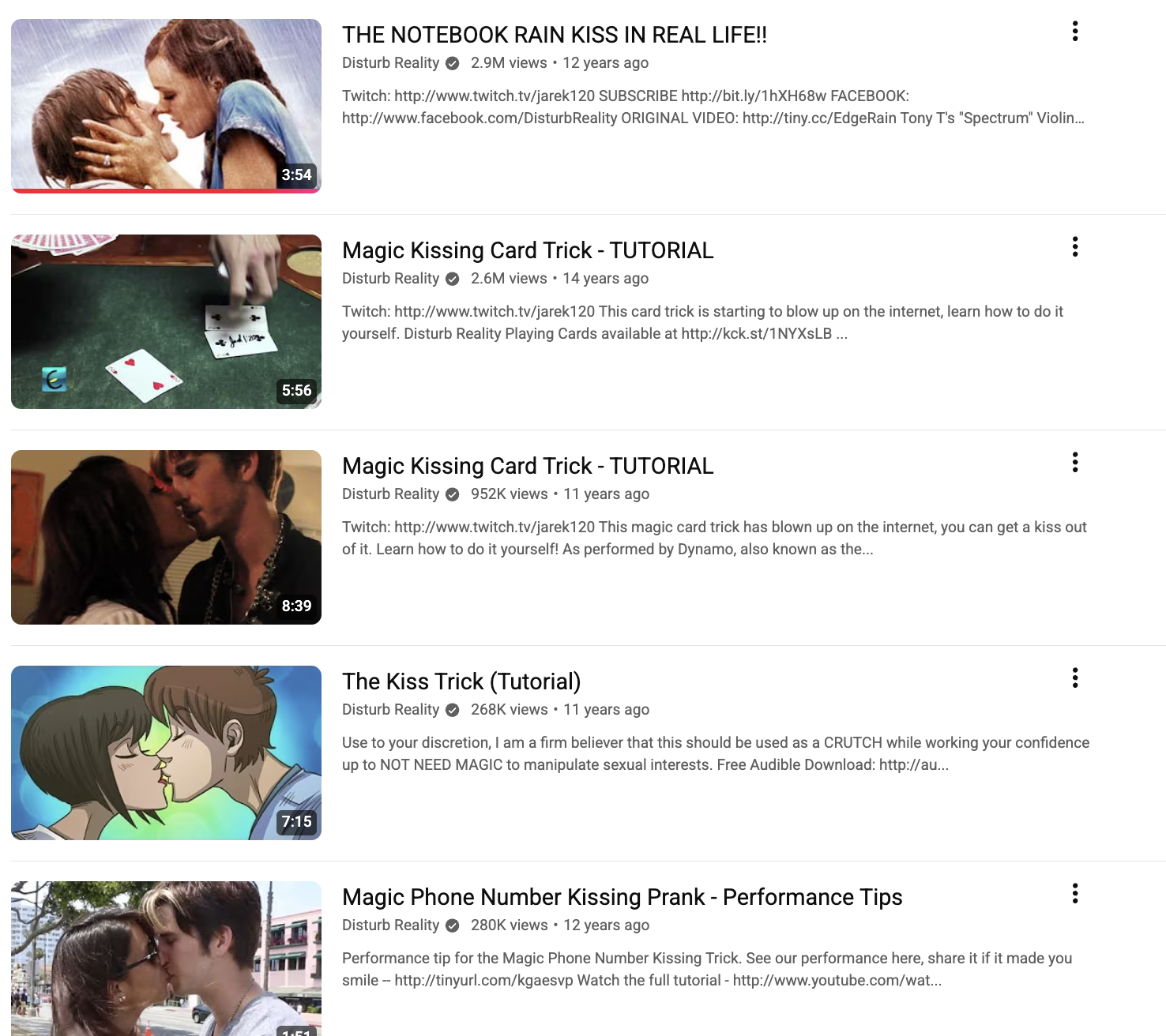Open the 11 years ago Magic Kissing Card Trick title

(x=528, y=466)
